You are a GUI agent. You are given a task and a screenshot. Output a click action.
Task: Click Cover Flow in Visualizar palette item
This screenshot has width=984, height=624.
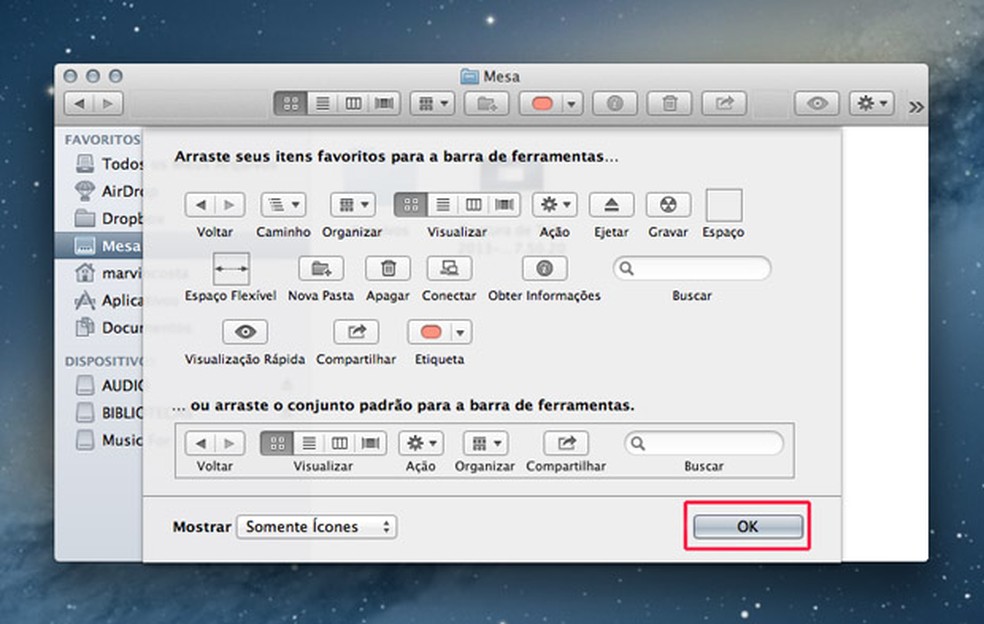point(505,205)
